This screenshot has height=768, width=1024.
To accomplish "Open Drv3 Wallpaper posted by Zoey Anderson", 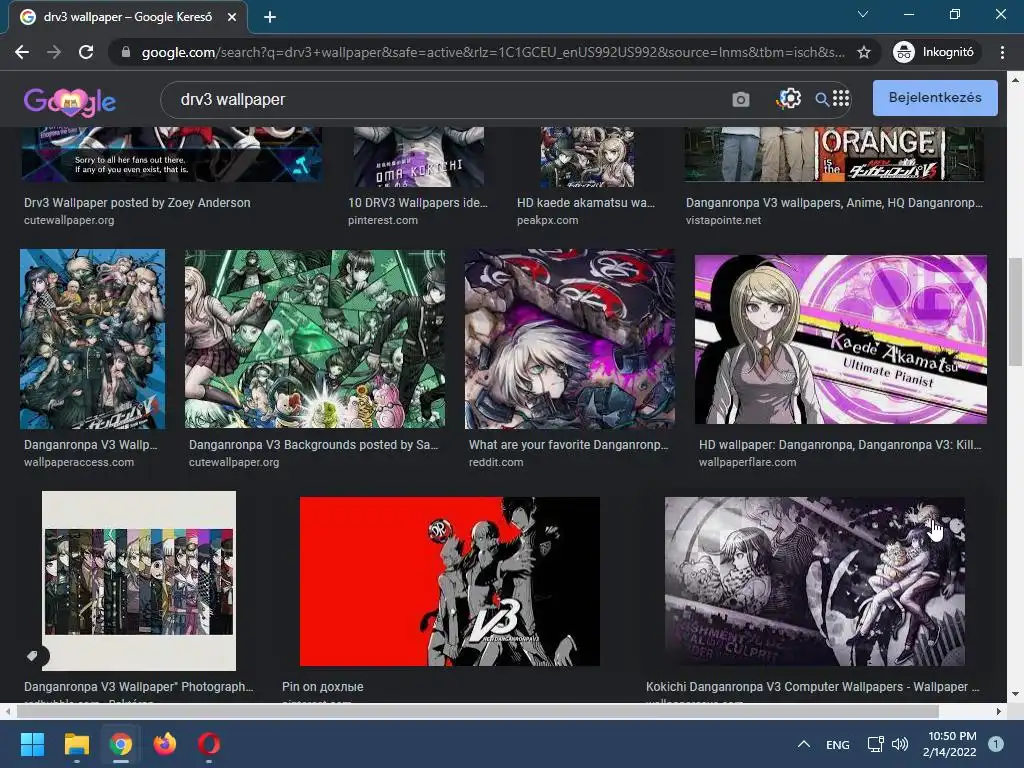I will 137,203.
